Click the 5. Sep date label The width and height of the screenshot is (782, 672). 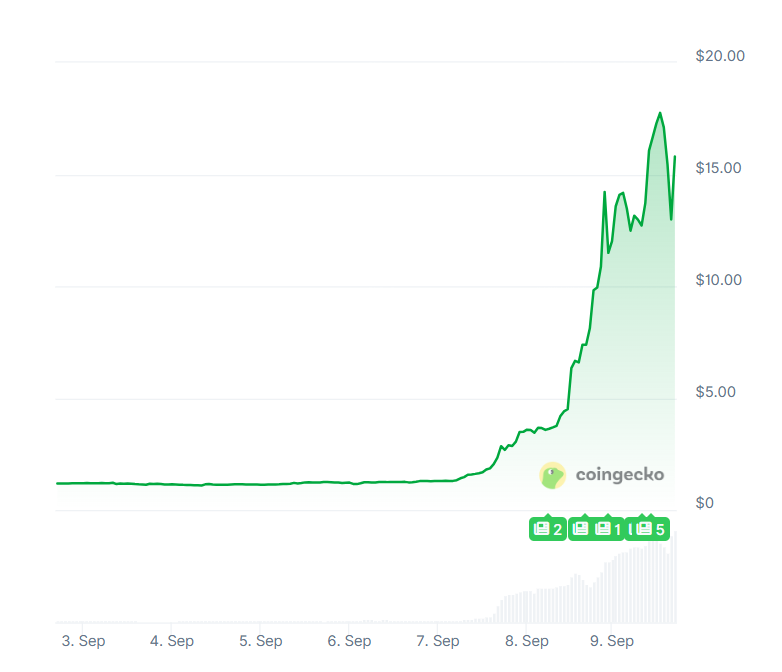pos(260,641)
